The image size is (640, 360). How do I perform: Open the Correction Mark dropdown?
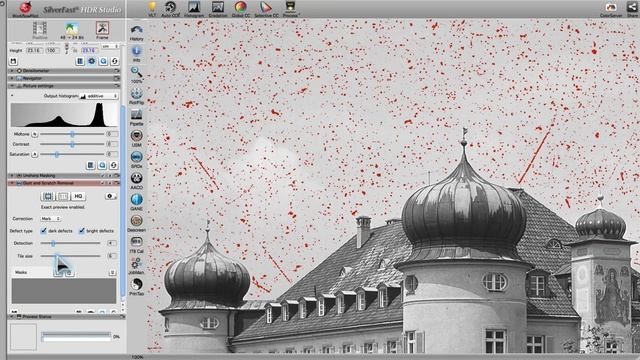51,219
